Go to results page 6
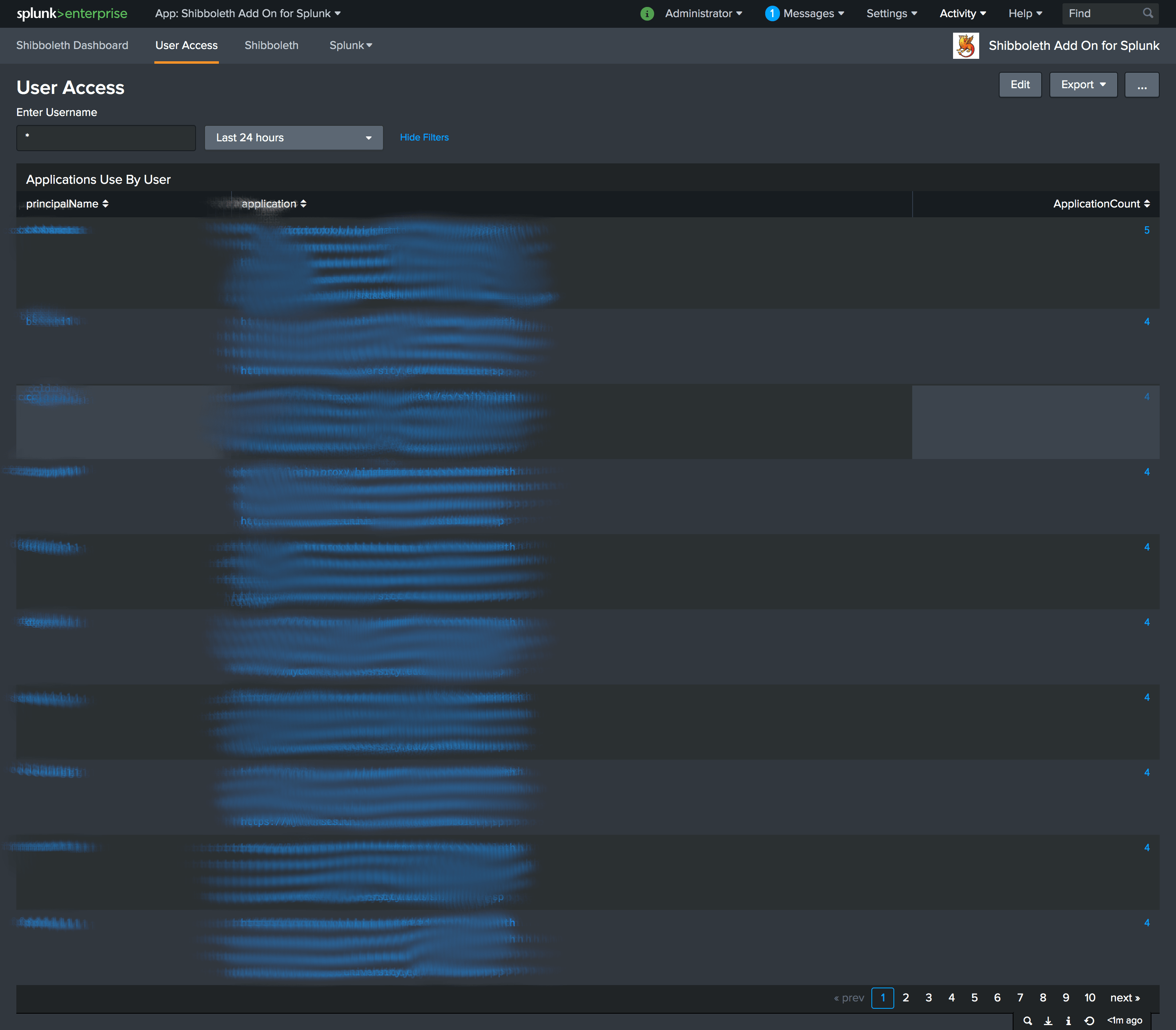 click(x=997, y=998)
